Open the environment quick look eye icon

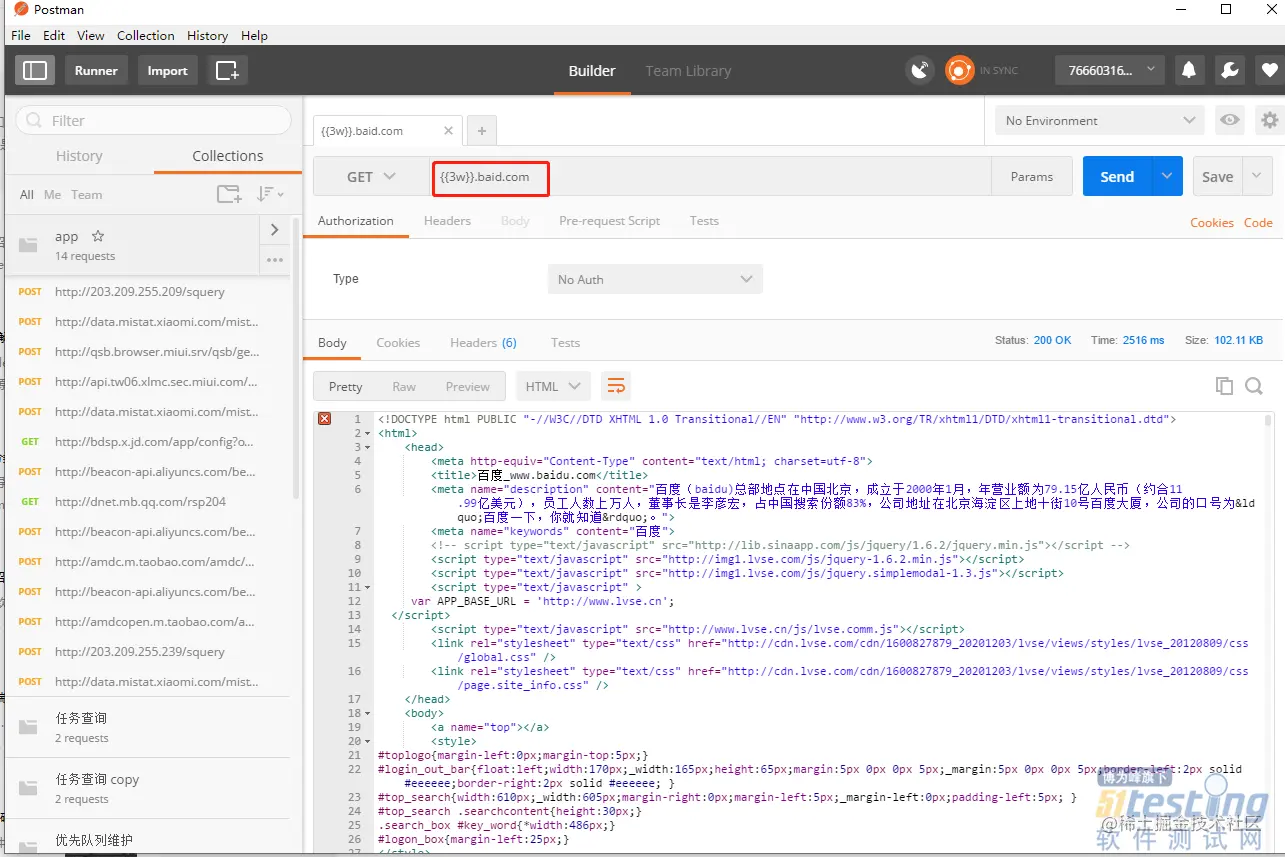pos(1230,120)
